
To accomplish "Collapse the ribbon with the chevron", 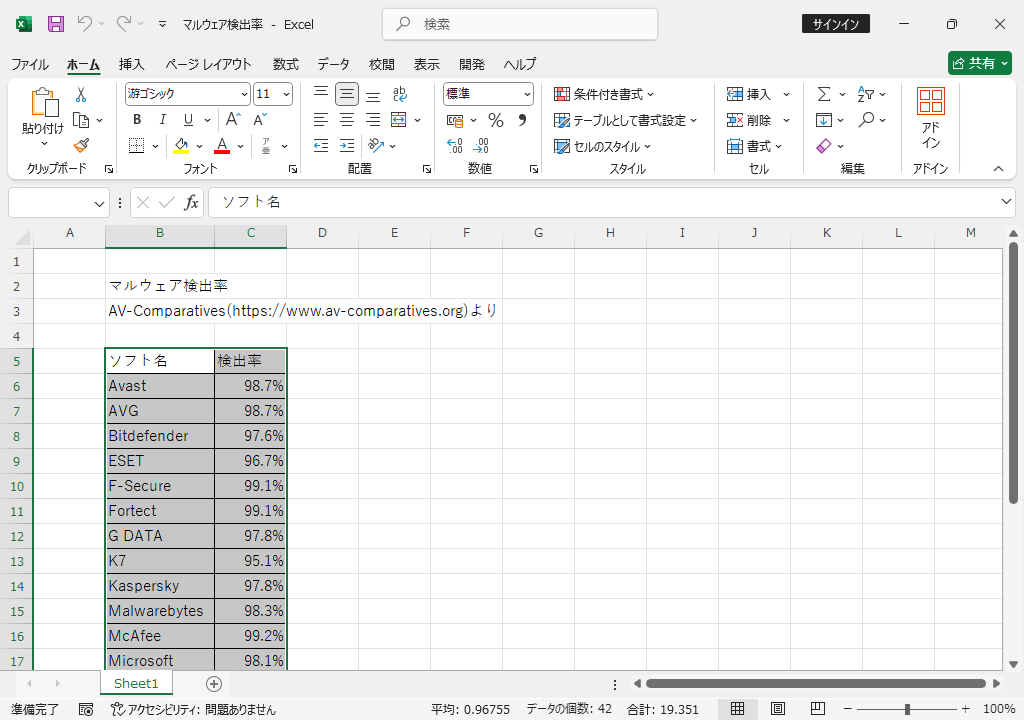I will [999, 169].
